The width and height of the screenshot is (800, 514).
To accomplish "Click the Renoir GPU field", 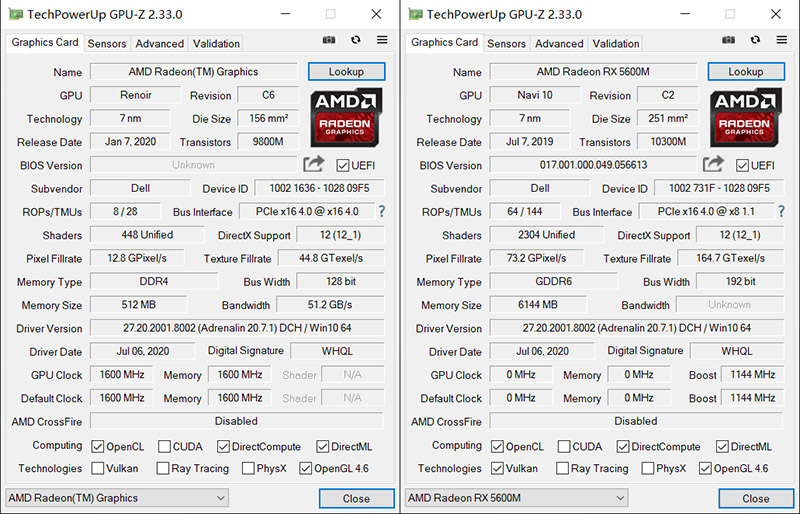I will [x=136, y=95].
